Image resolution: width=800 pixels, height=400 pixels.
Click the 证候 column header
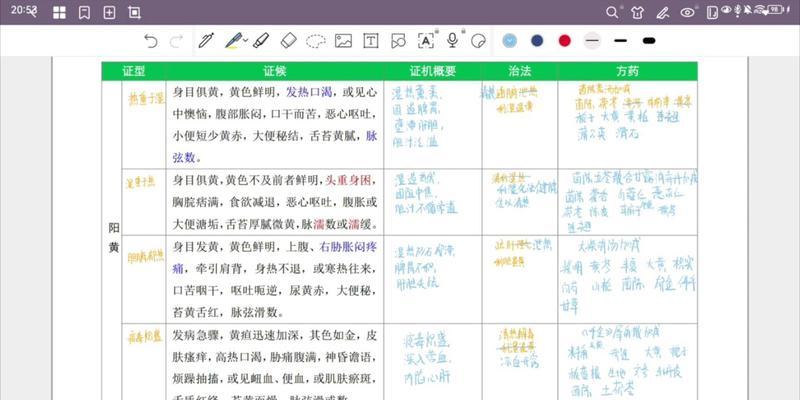pyautogui.click(x=274, y=71)
